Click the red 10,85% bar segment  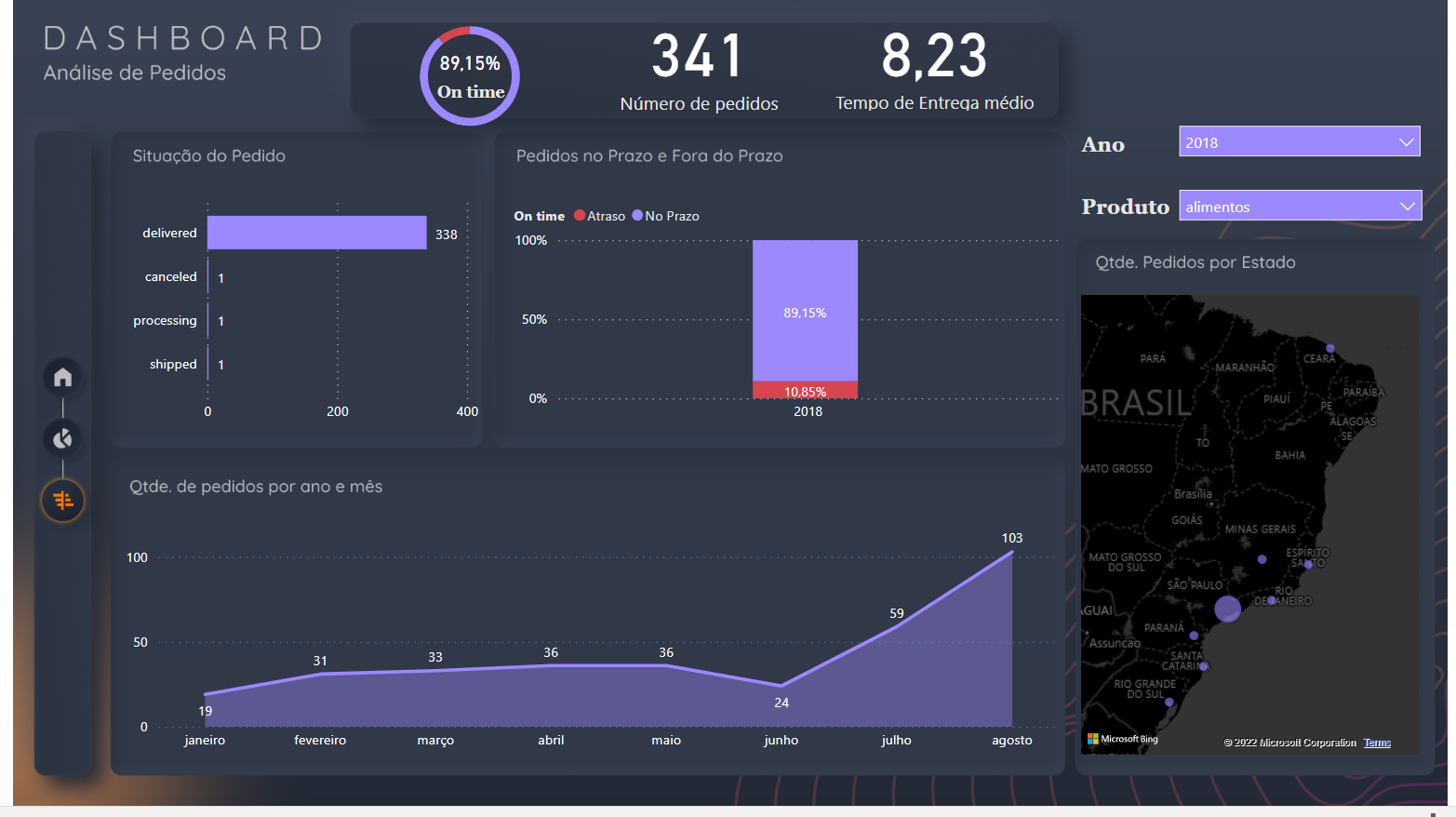pos(805,390)
